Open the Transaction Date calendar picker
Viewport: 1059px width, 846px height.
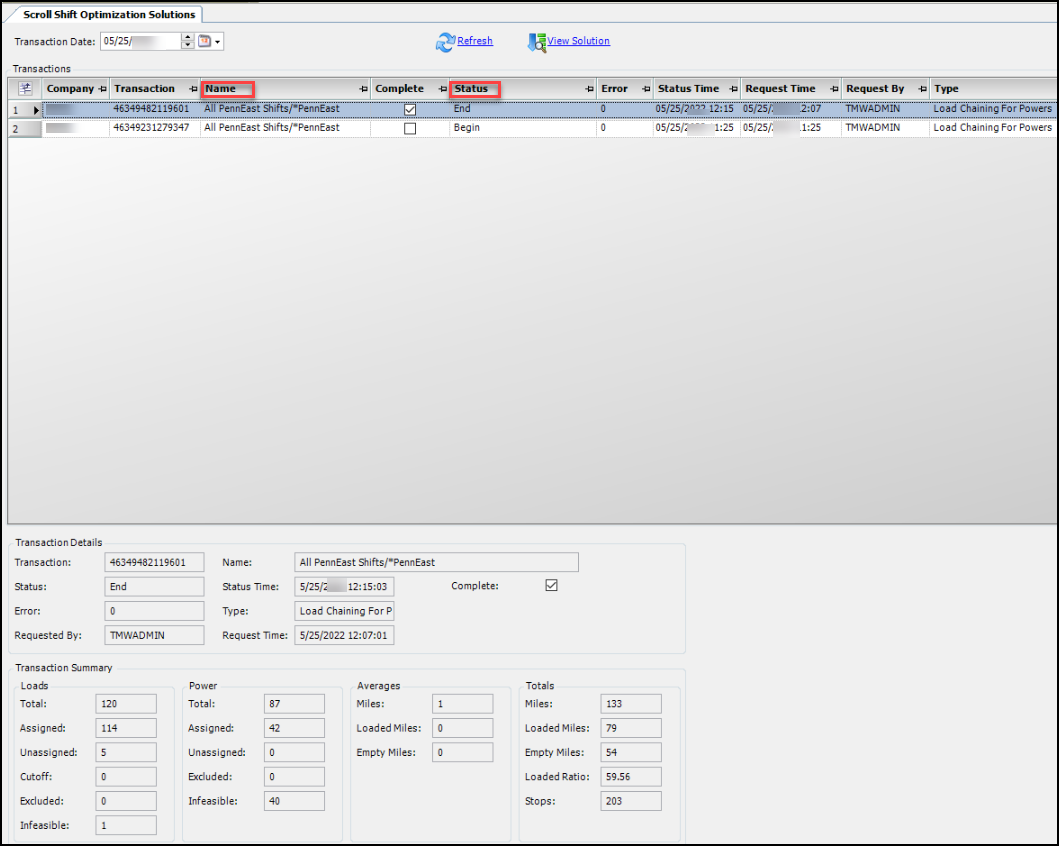205,41
